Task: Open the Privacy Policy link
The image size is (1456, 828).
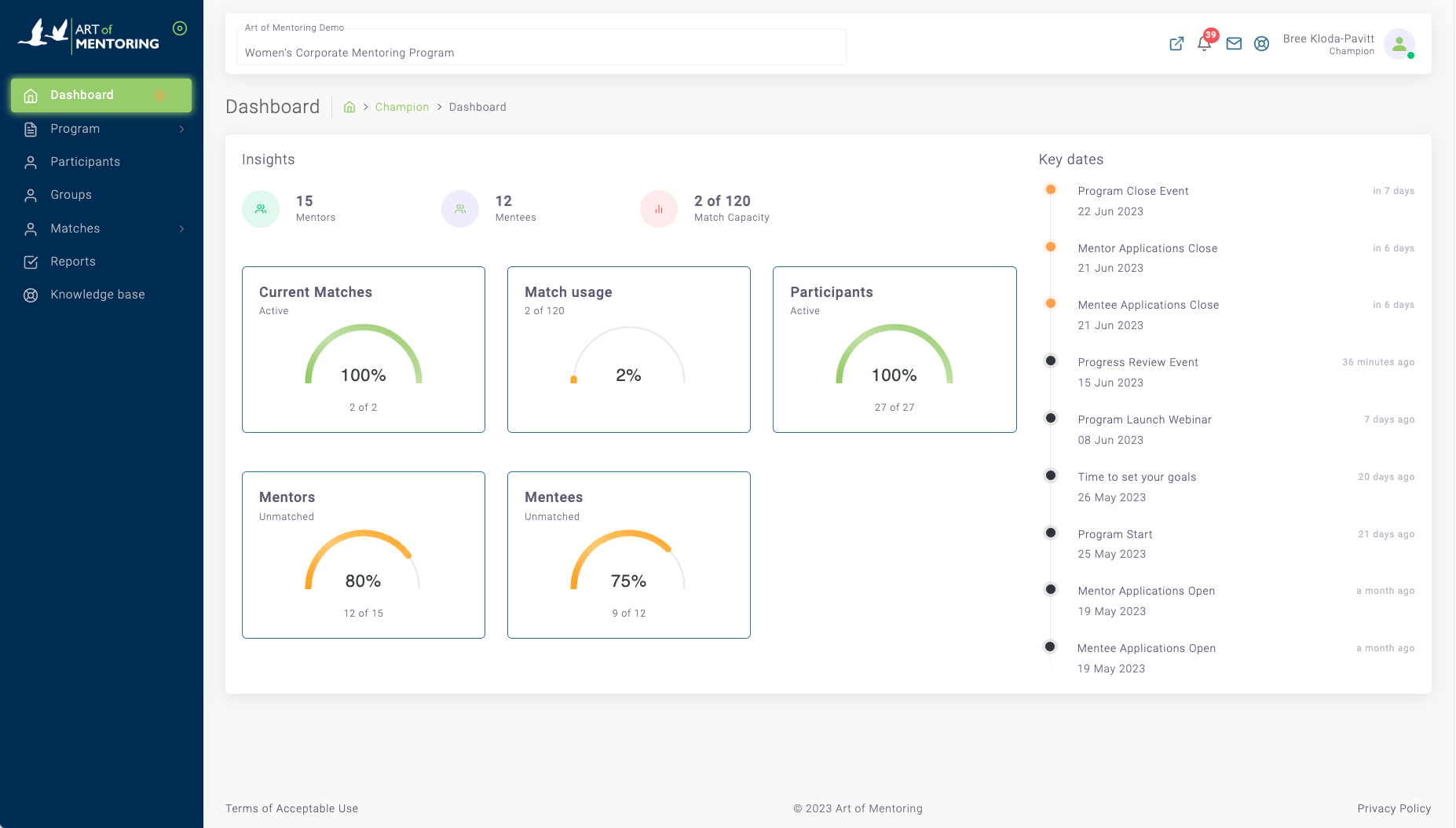Action: click(1394, 808)
